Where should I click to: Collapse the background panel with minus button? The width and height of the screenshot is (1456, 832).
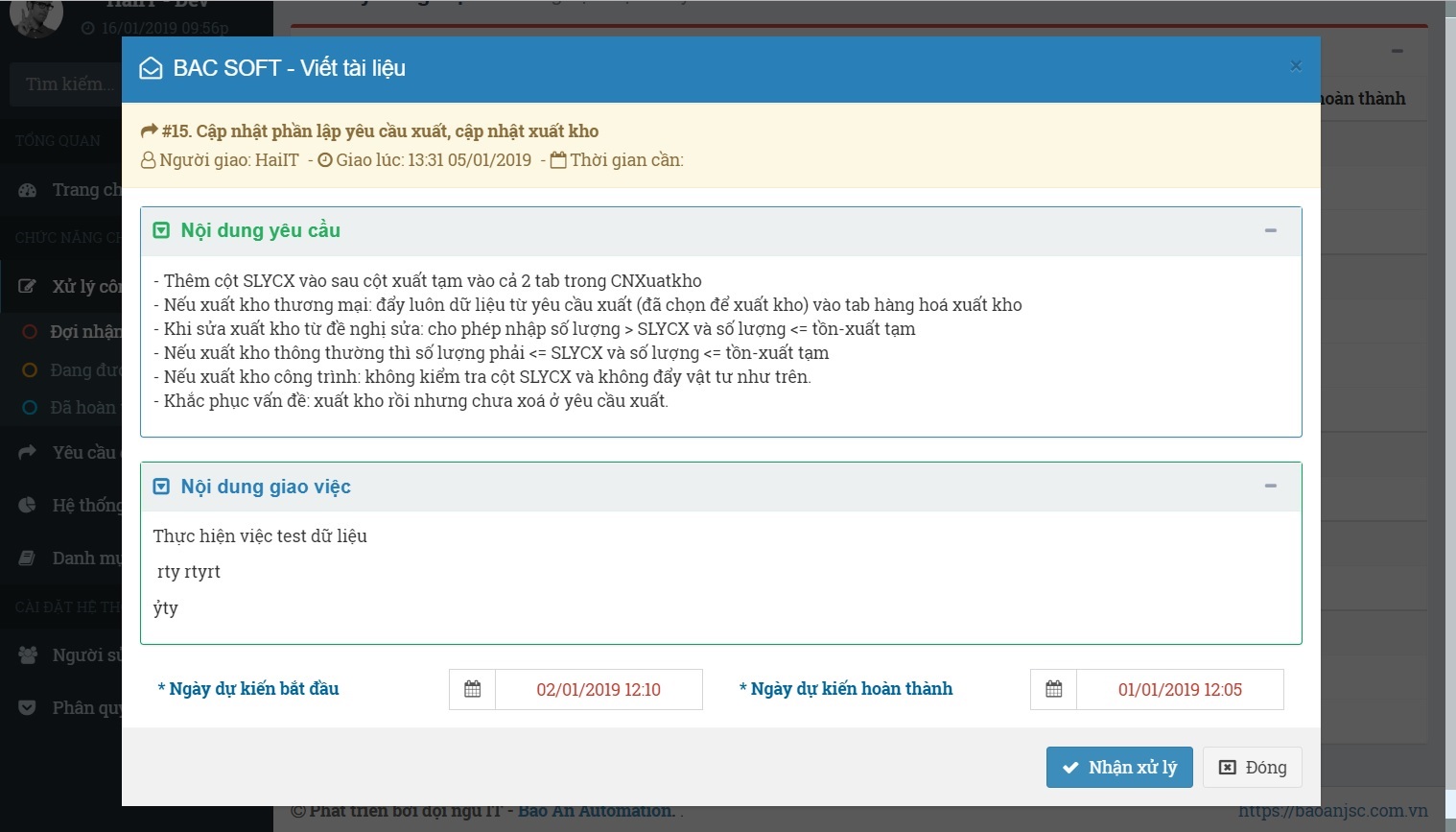1397,51
